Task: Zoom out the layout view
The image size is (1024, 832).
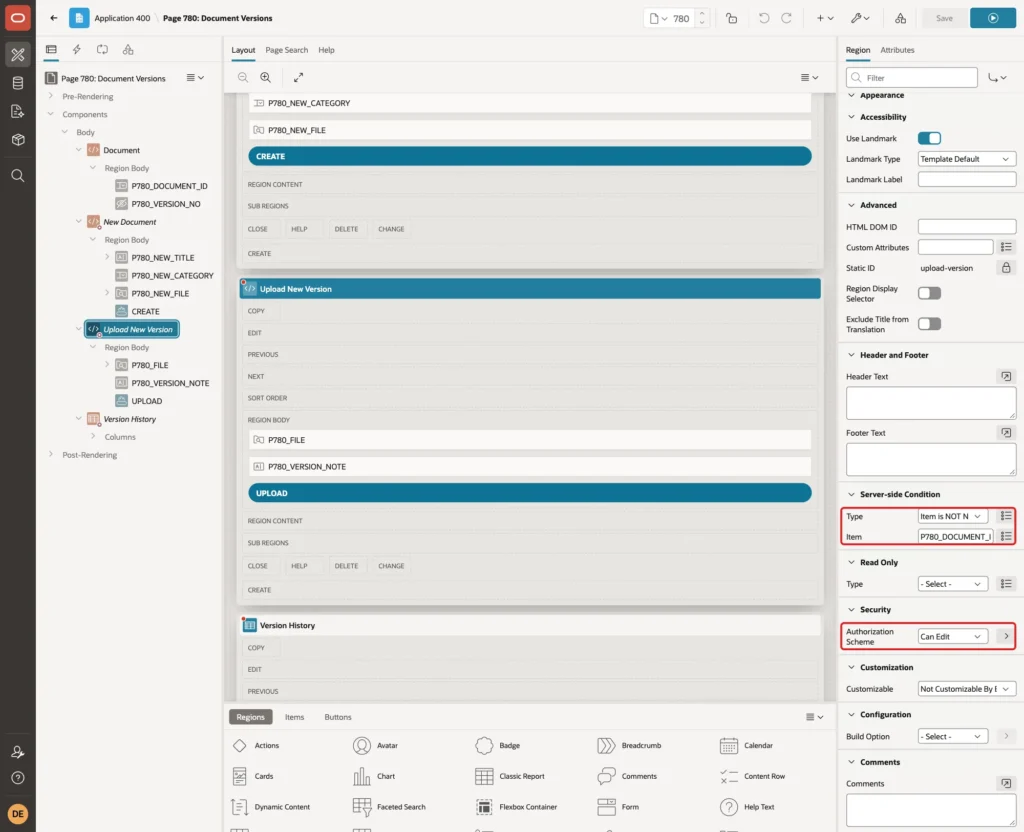Action: (x=243, y=77)
